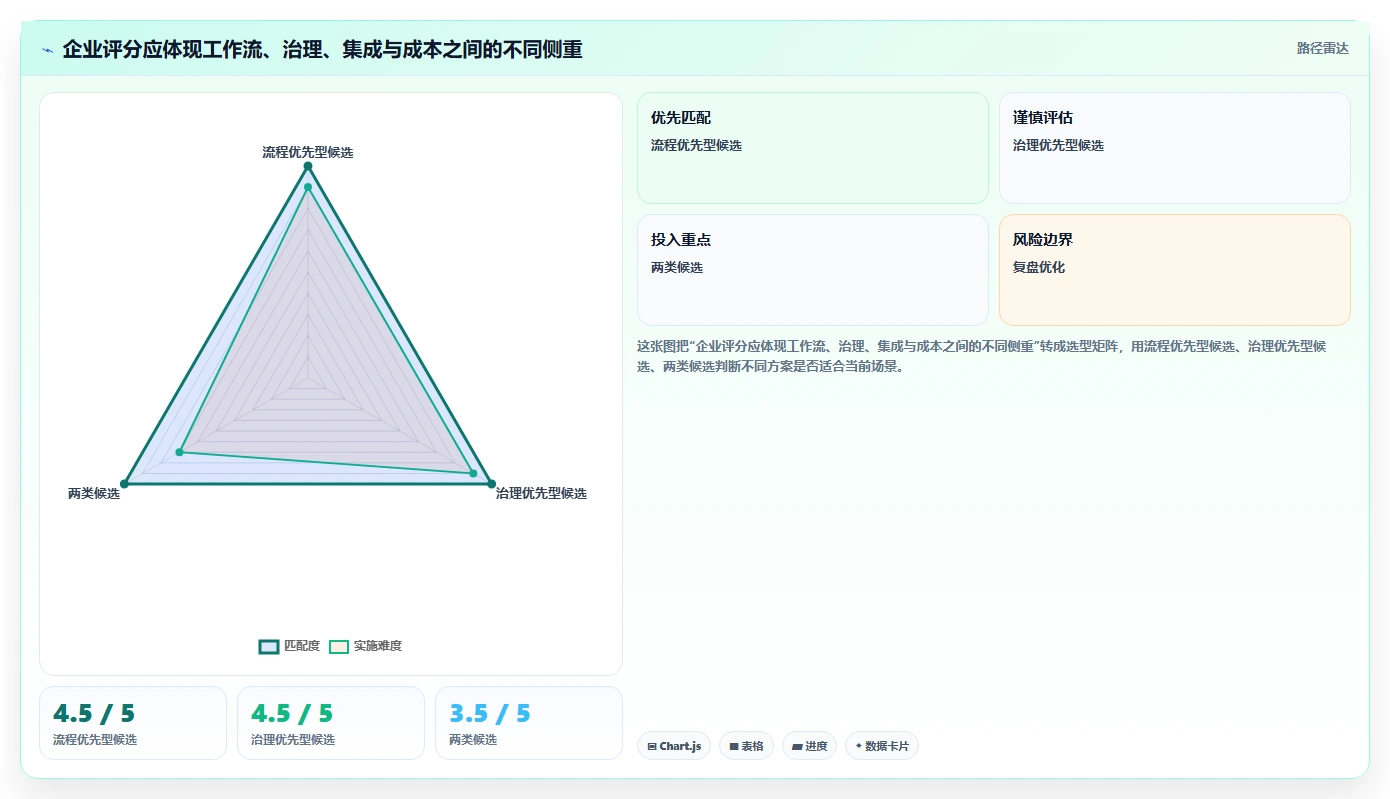1390x799 pixels.
Task: Open the 优先匹配 card
Action: point(812,148)
